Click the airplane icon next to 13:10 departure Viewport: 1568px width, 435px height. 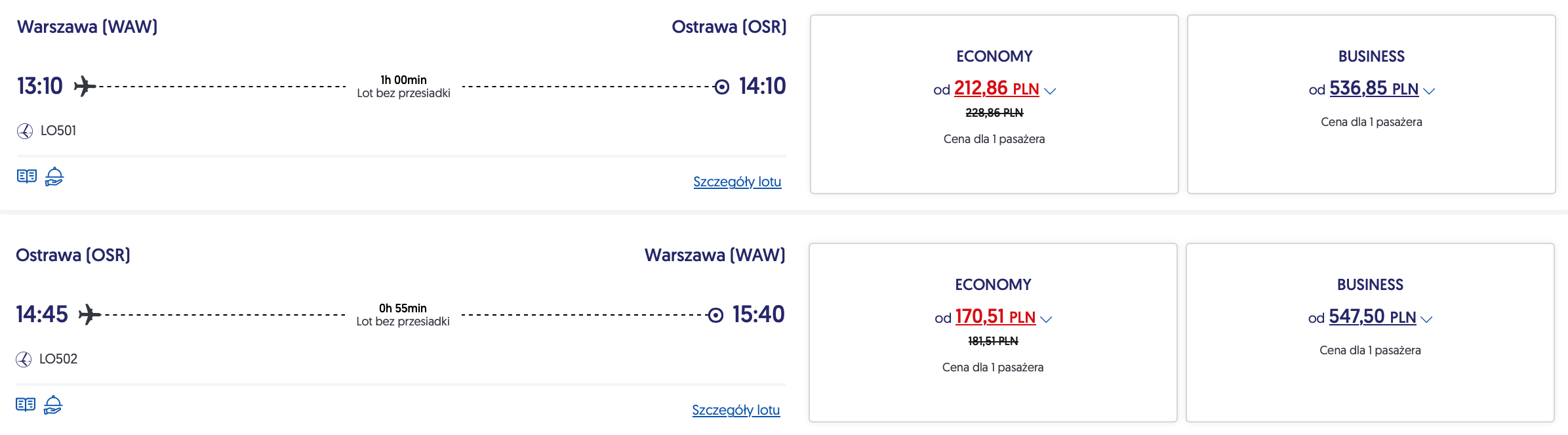[85, 86]
